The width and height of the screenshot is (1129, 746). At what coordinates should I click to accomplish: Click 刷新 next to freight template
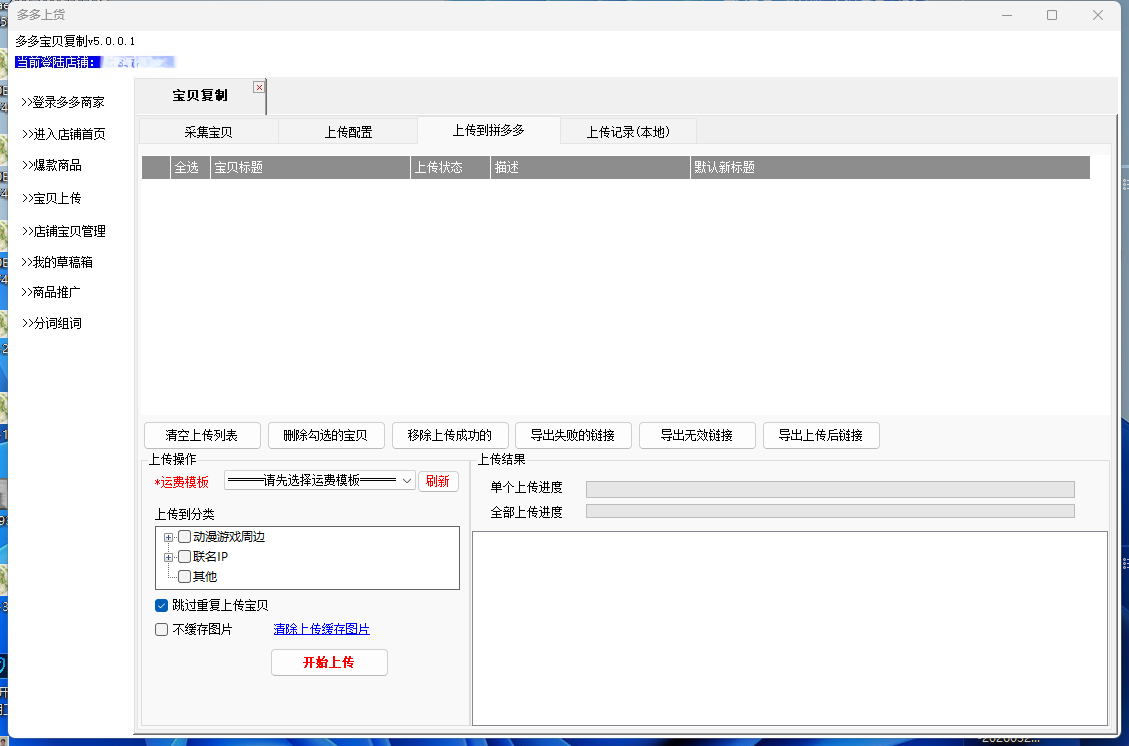438,481
